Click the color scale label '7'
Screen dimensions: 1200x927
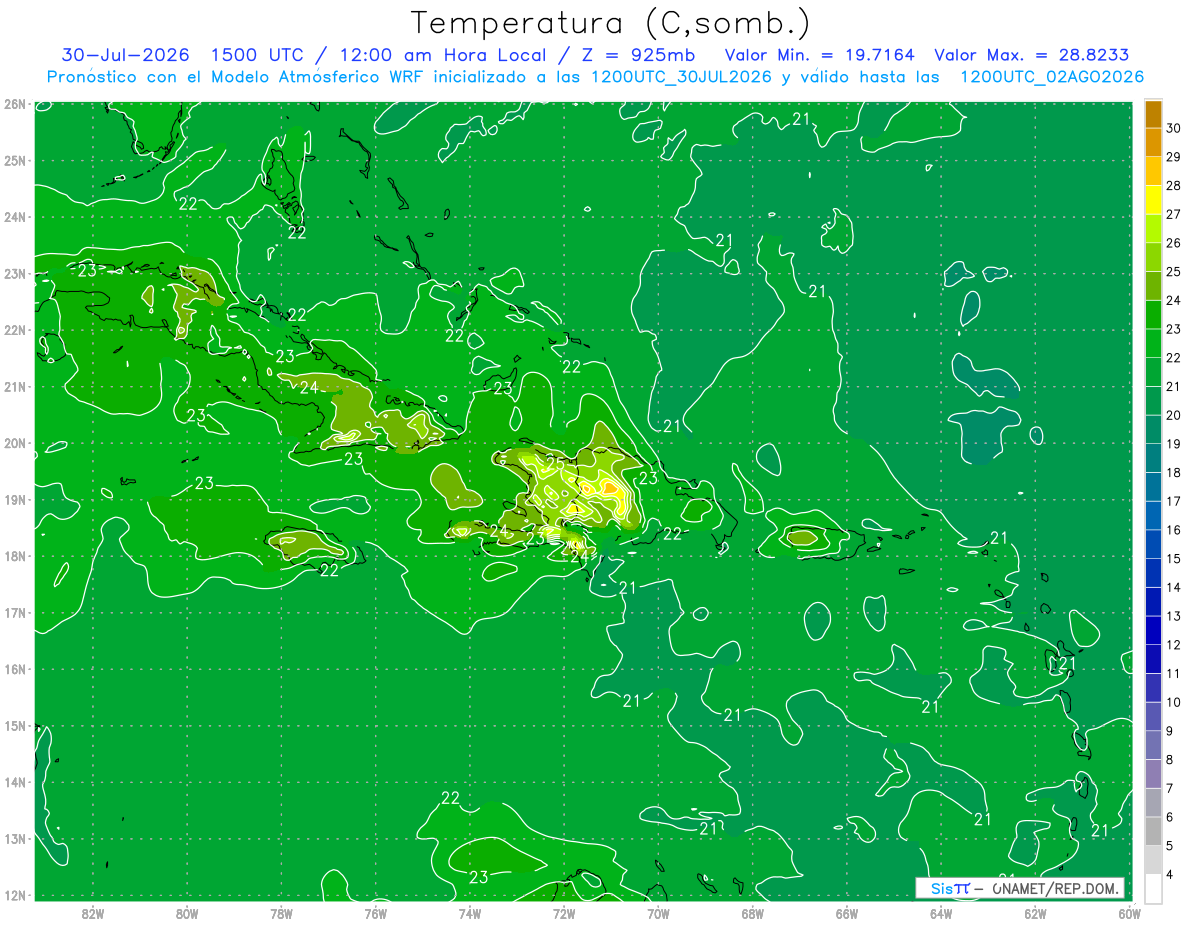pyautogui.click(x=1171, y=788)
